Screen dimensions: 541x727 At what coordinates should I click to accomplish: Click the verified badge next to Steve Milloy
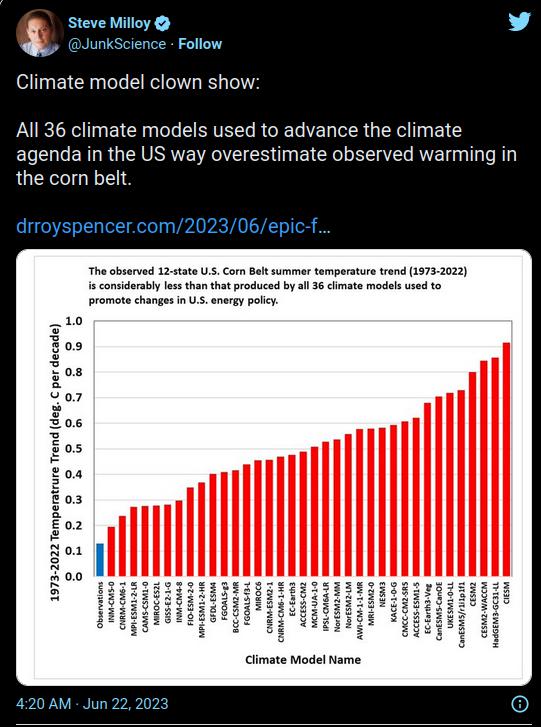click(163, 23)
